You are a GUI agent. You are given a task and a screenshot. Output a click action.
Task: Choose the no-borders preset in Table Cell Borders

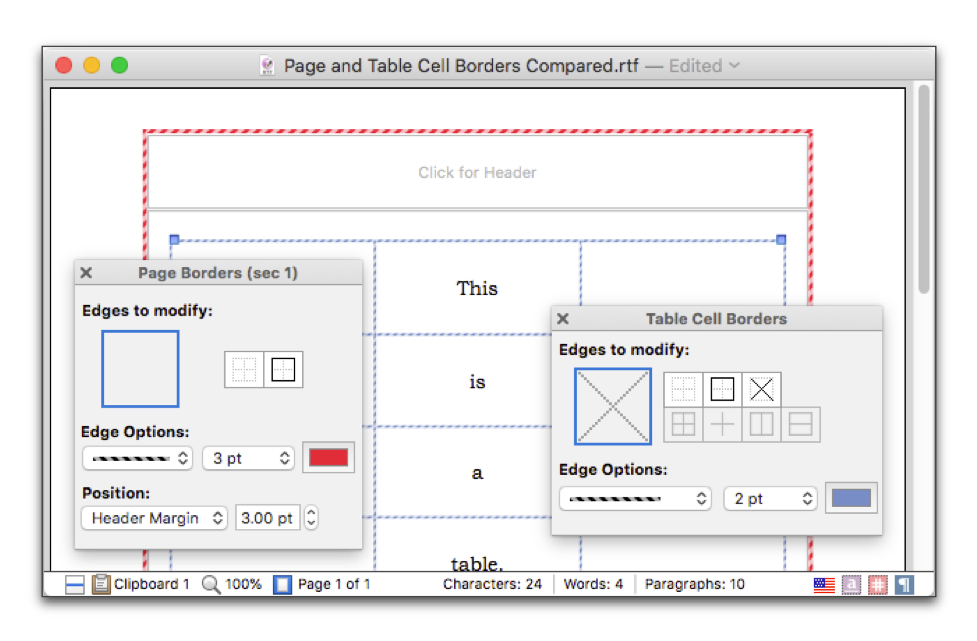click(684, 389)
